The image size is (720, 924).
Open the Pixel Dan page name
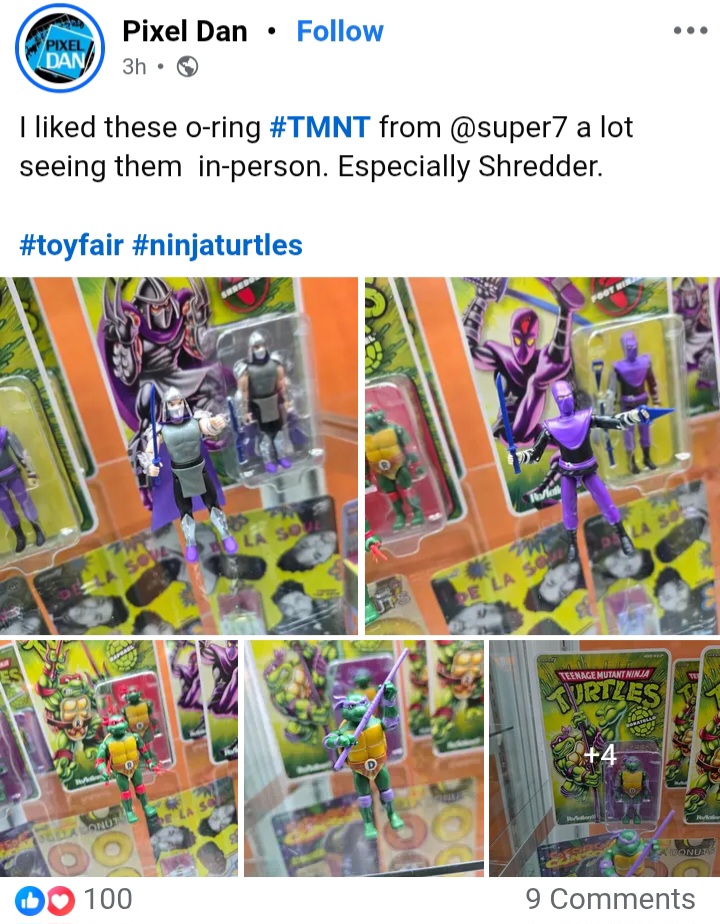coord(184,31)
